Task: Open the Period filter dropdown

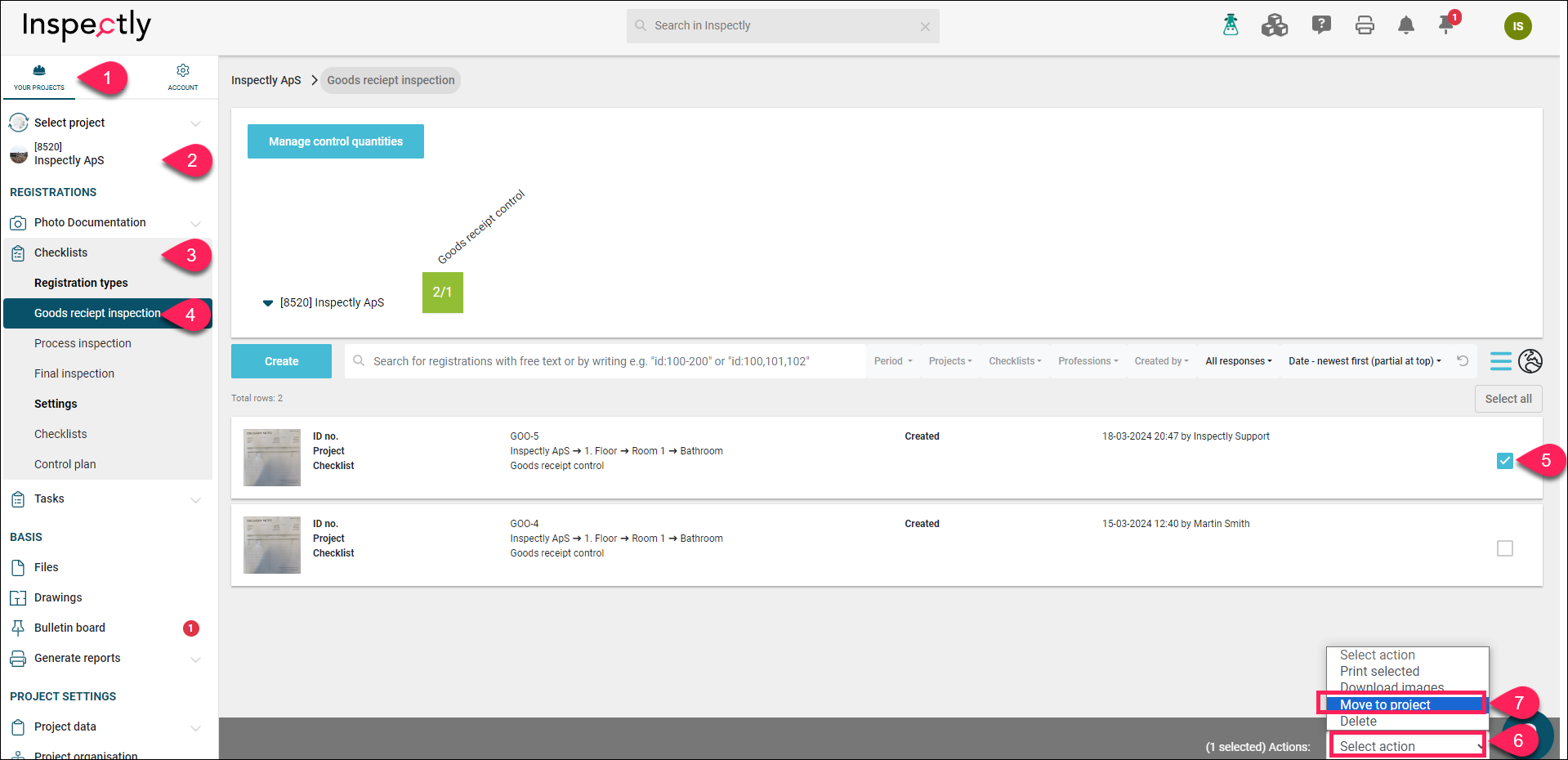Action: [x=893, y=361]
